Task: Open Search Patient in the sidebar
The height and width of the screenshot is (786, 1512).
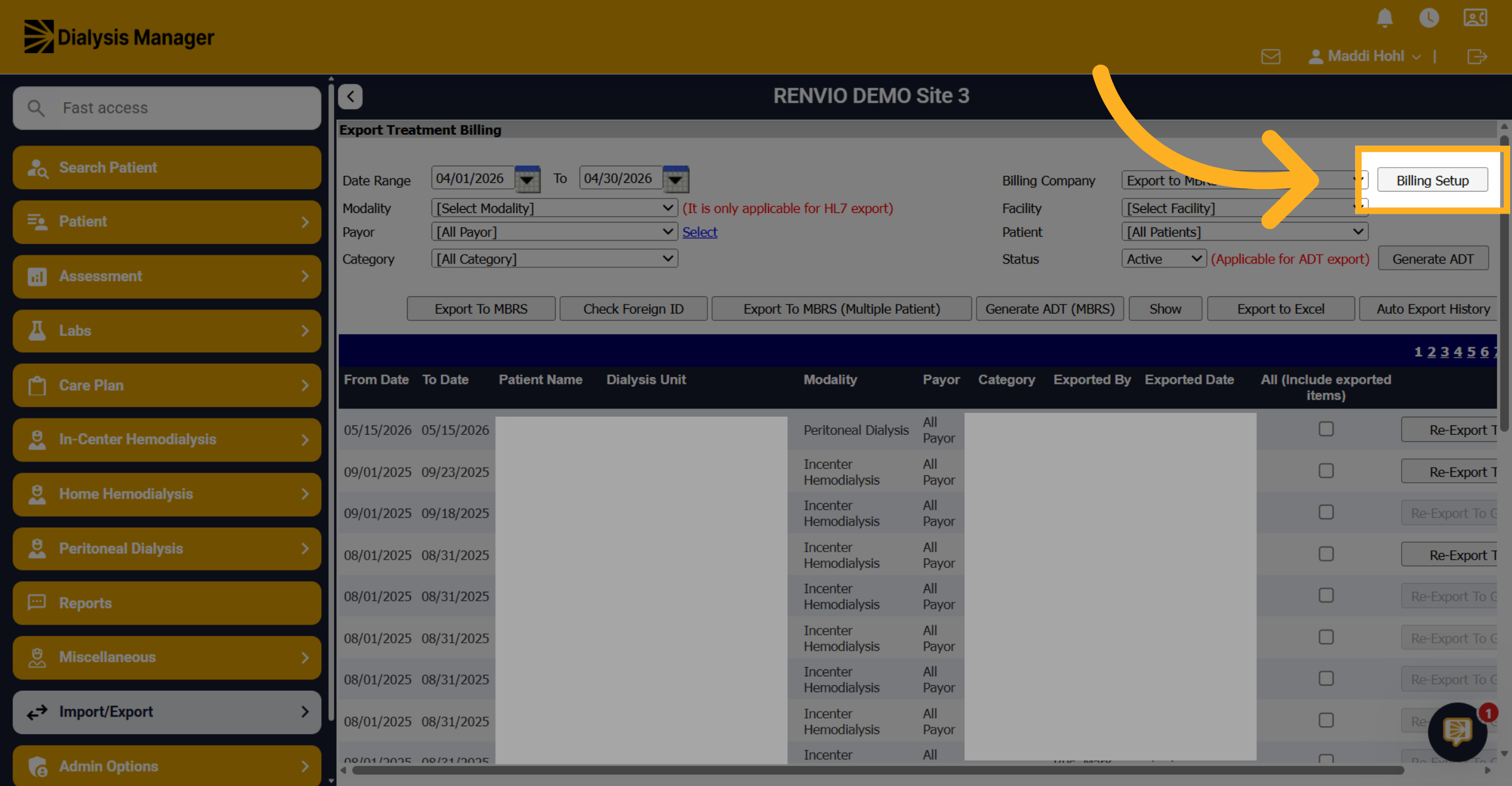Action: 167,168
